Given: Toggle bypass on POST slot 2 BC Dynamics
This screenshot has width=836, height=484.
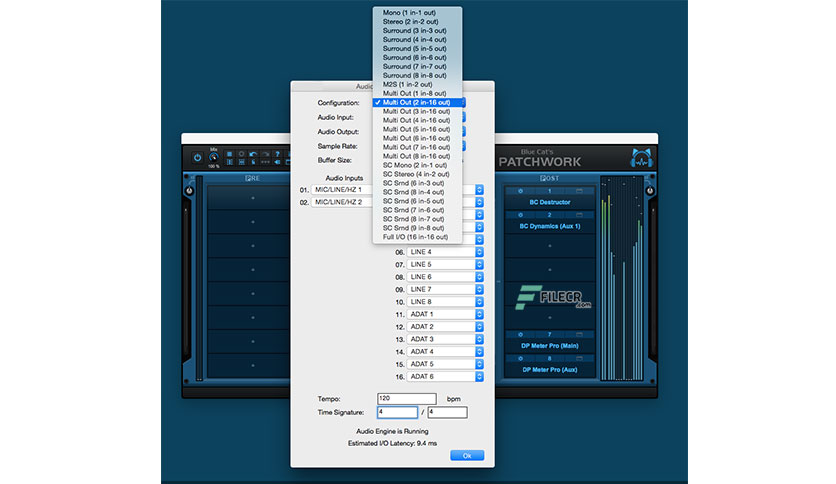Looking at the screenshot, I should pyautogui.click(x=520, y=215).
